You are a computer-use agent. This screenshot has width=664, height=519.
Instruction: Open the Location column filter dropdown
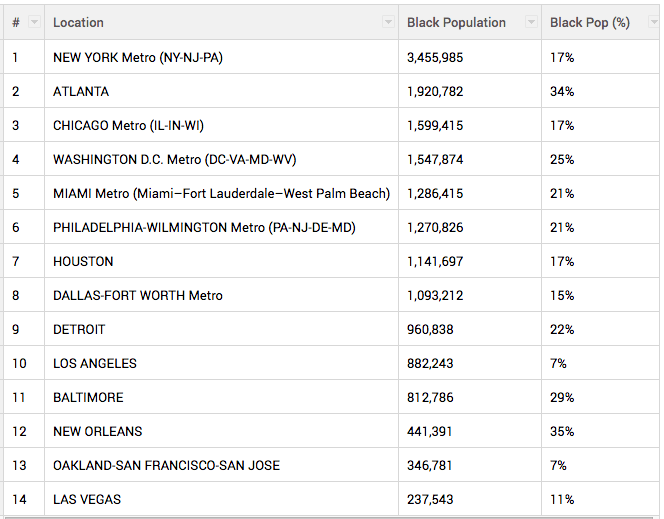pyautogui.click(x=388, y=22)
